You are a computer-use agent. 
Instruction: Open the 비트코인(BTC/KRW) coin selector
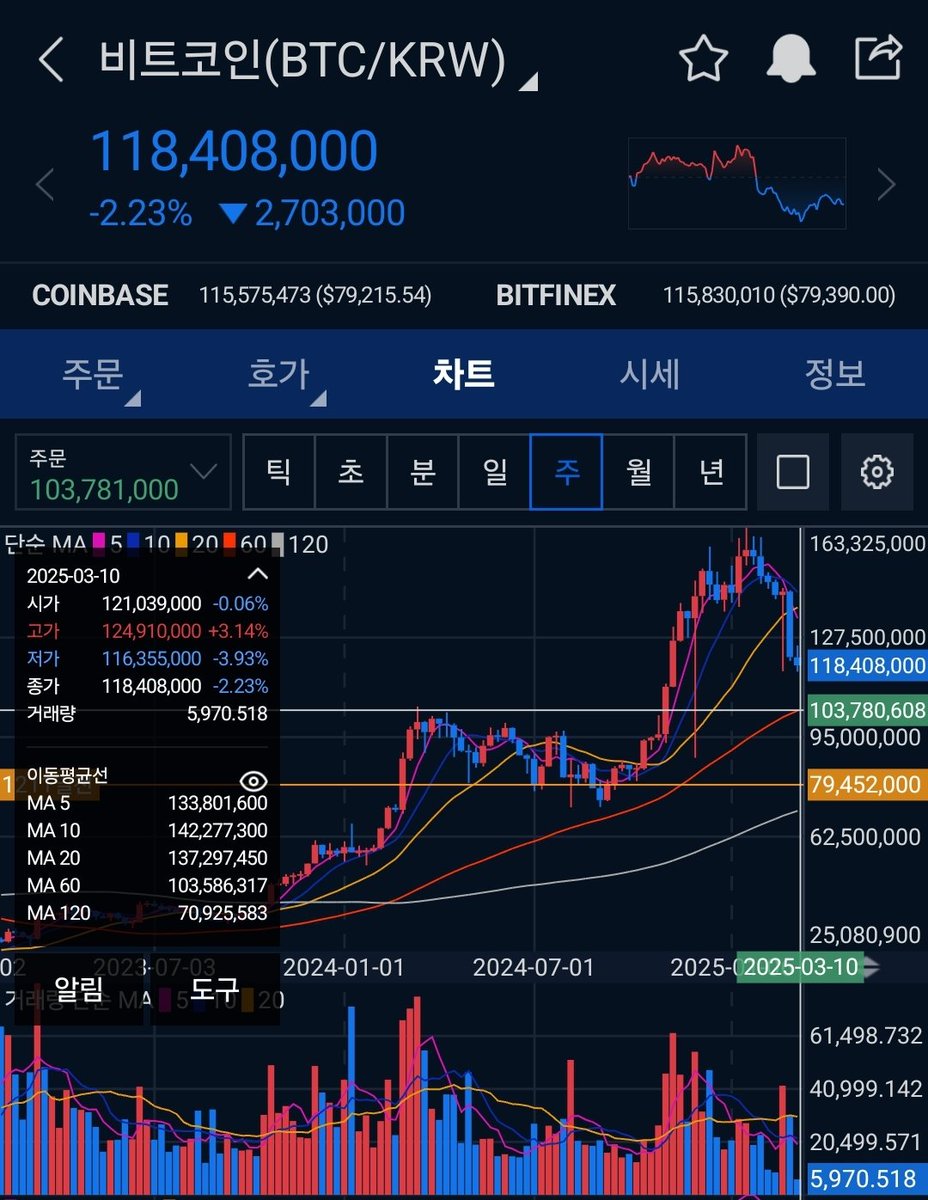(318, 61)
